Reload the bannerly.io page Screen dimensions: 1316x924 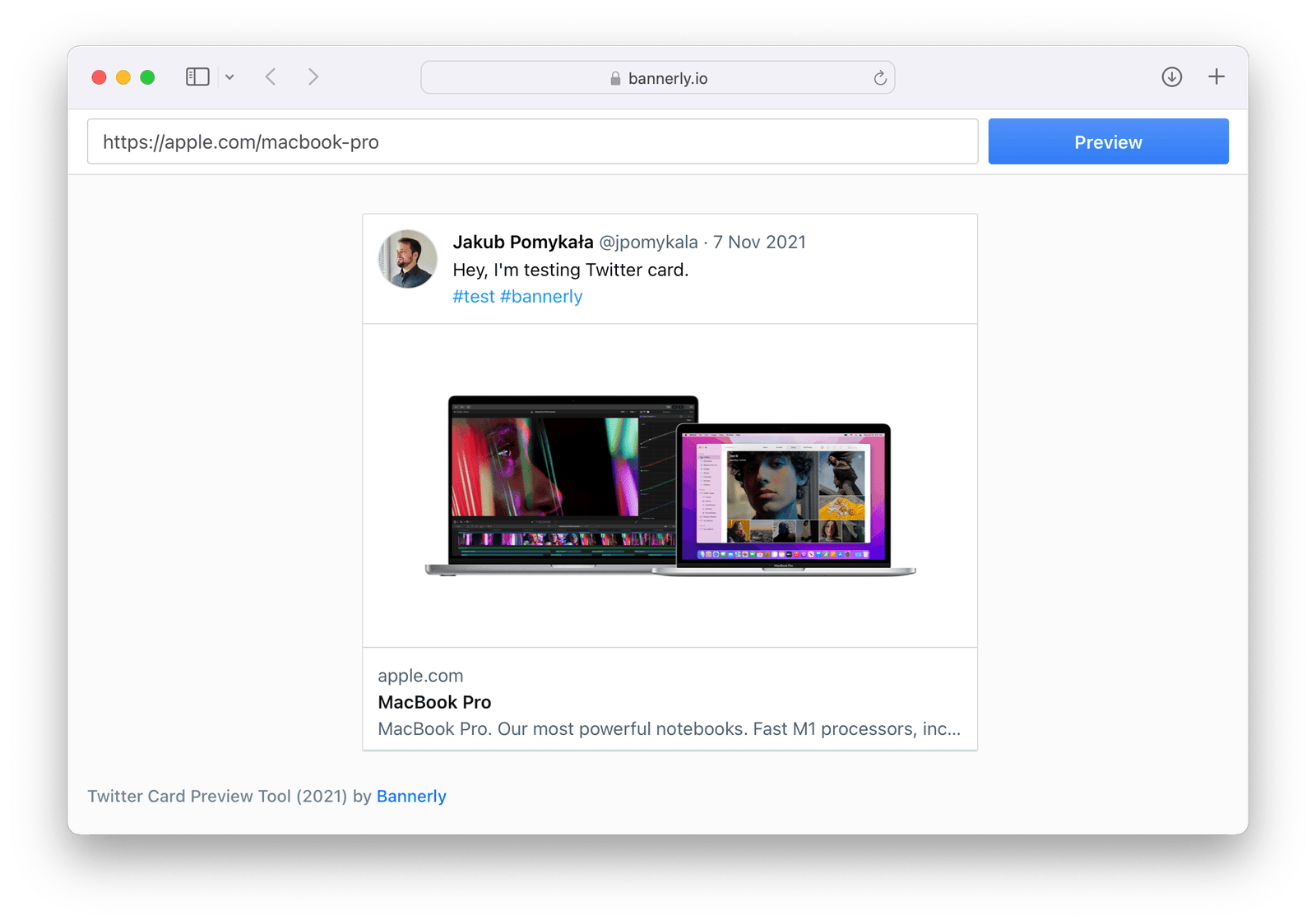(879, 77)
